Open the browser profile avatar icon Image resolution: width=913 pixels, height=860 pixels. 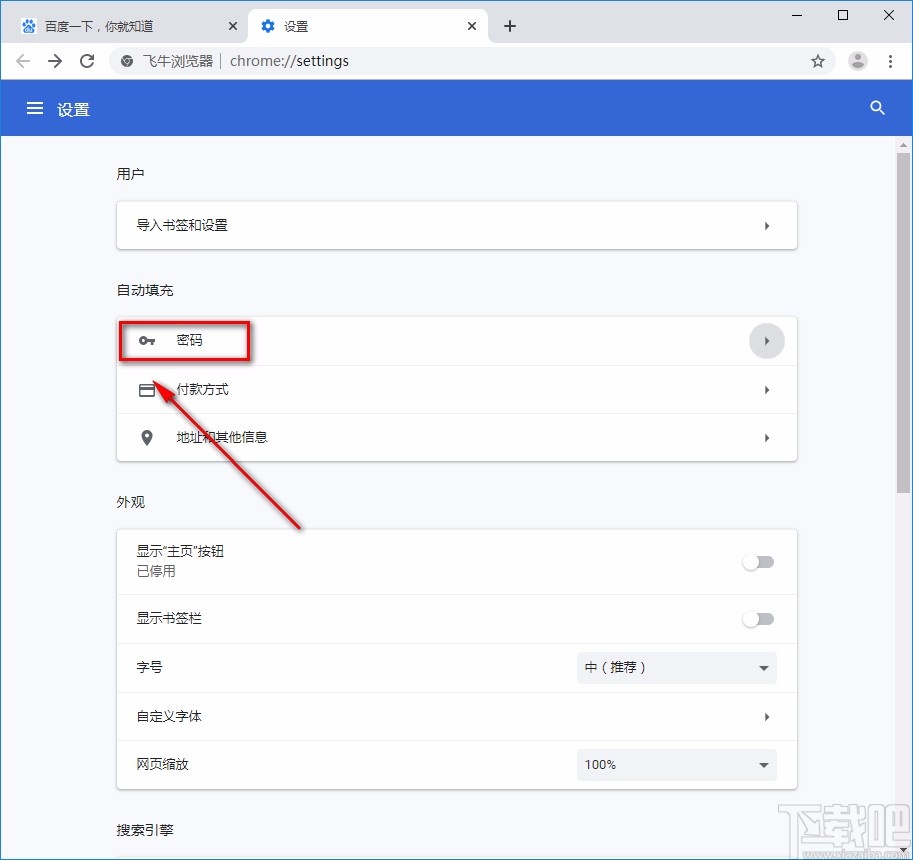point(857,61)
